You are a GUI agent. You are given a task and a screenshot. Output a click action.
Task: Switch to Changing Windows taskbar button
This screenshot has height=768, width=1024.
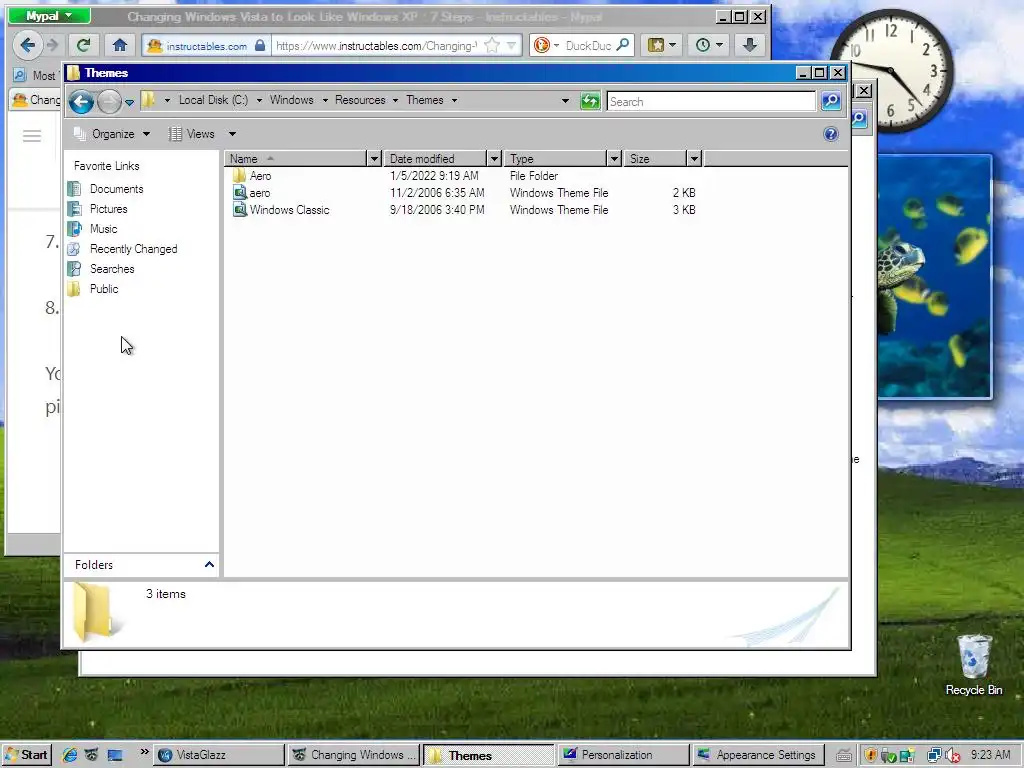coord(353,755)
